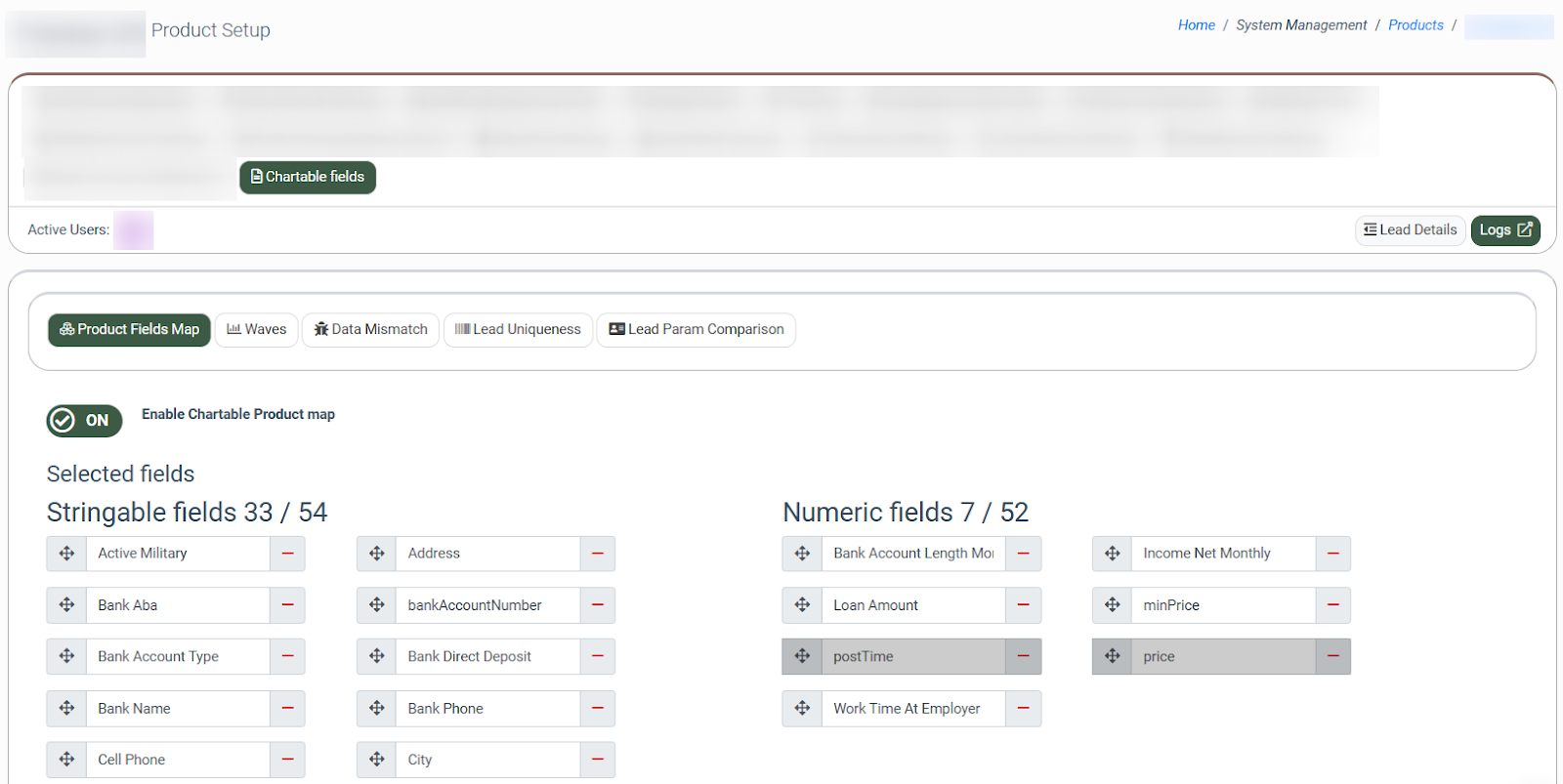The image size is (1563, 784).
Task: Switch to the Waves tab
Action: [257, 330]
